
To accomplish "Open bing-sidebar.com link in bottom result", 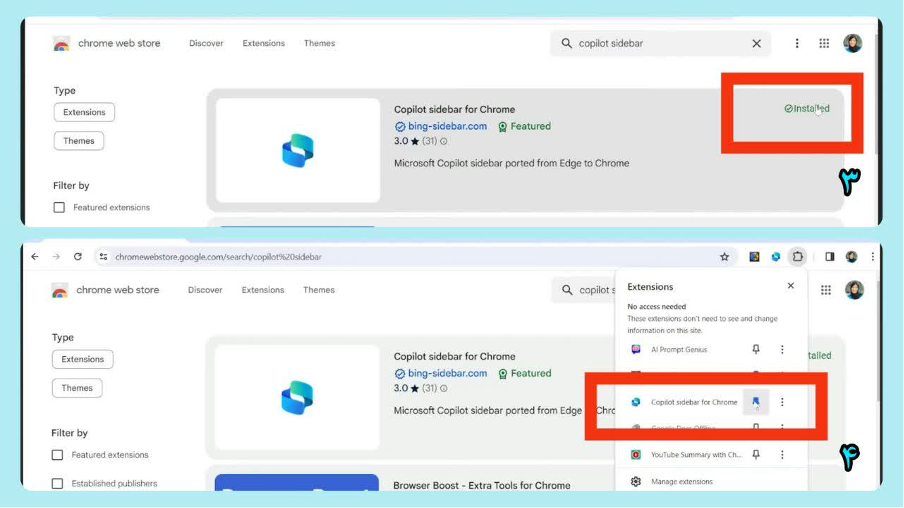I will pyautogui.click(x=447, y=374).
